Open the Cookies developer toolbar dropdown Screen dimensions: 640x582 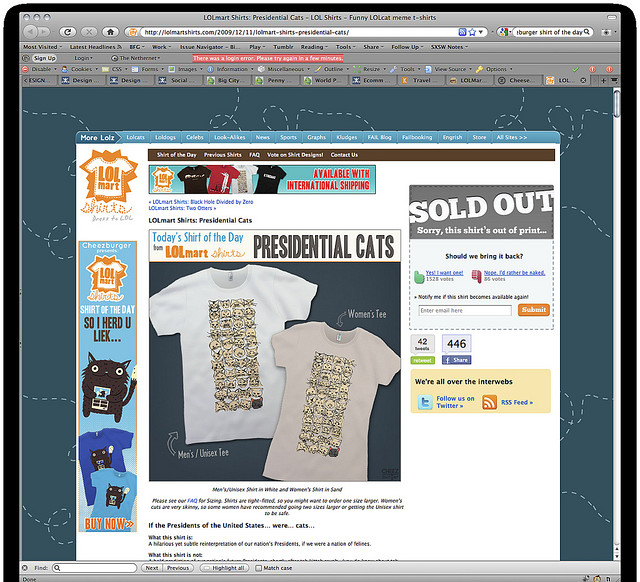(x=80, y=69)
